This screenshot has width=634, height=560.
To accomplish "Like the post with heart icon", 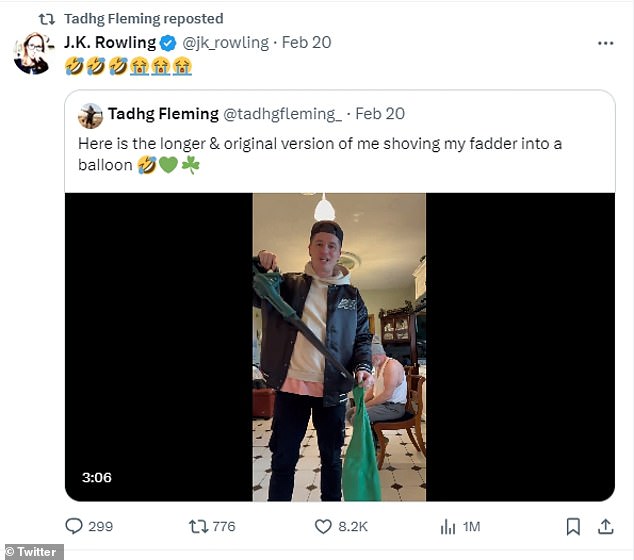I will pyautogui.click(x=323, y=526).
